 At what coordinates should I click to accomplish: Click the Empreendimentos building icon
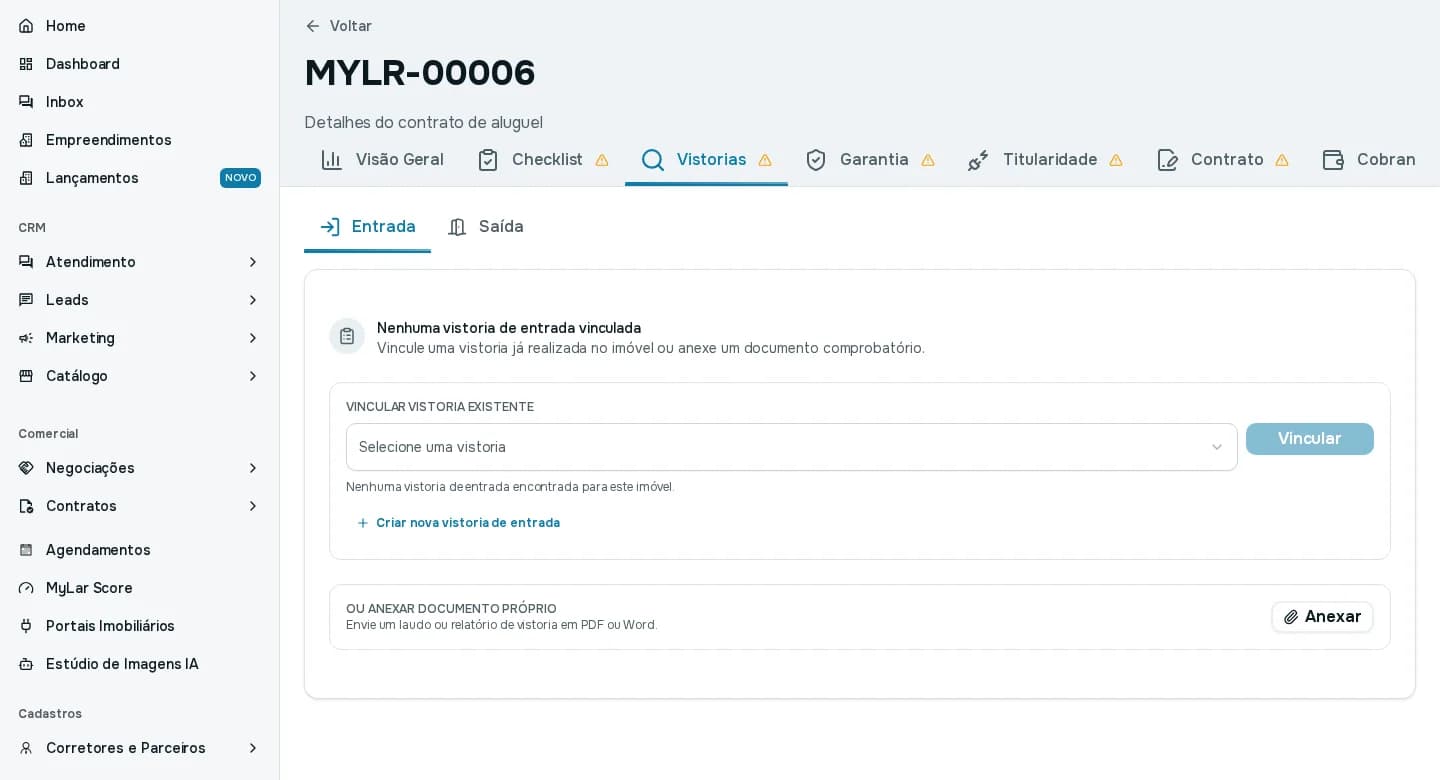pyautogui.click(x=26, y=140)
